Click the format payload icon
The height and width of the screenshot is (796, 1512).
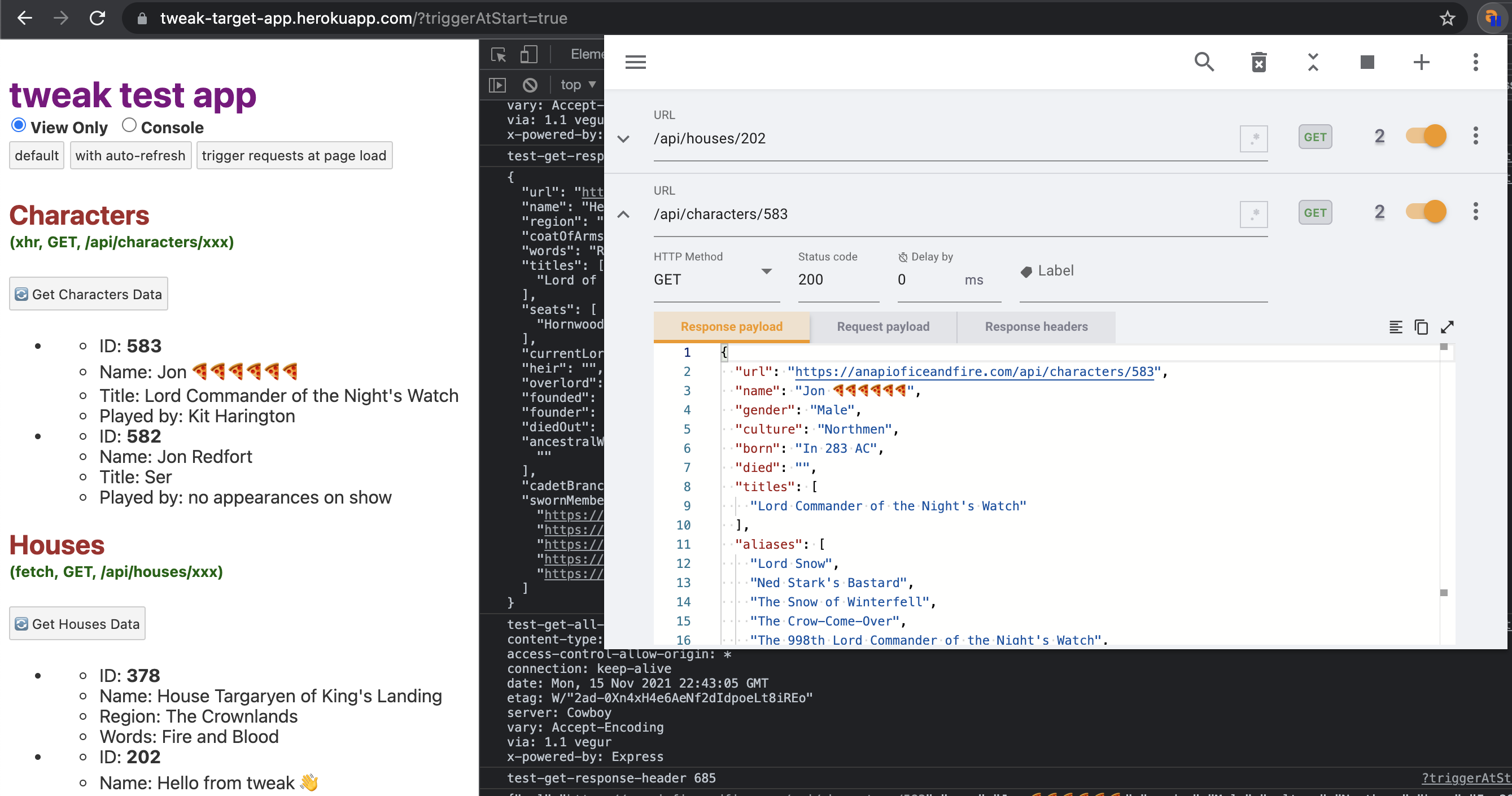click(x=1395, y=327)
